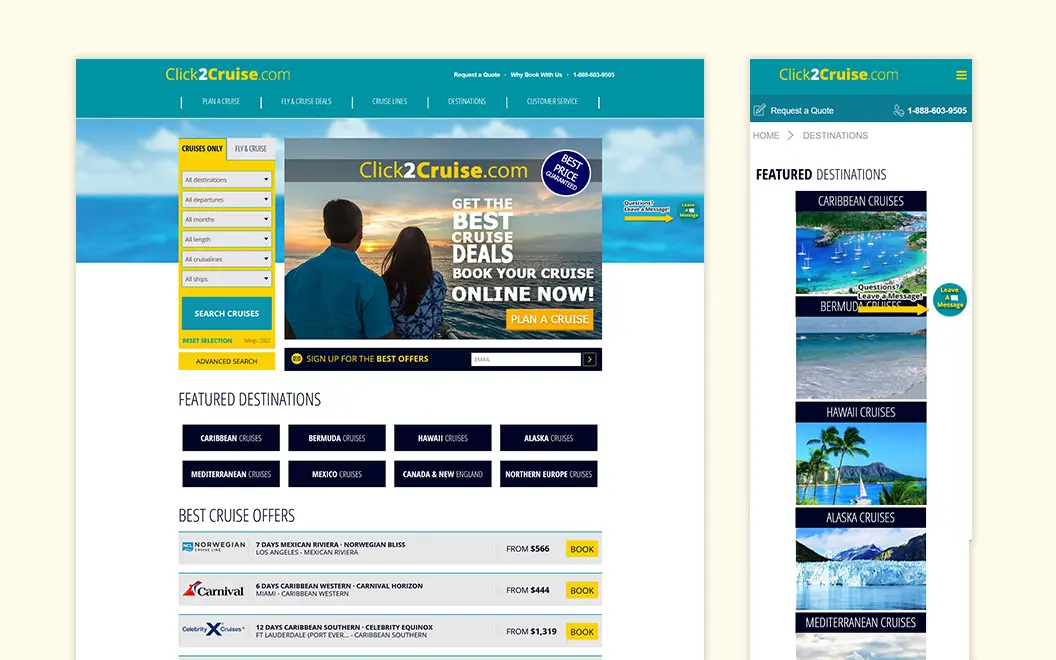
Task: Select Alaska Cruises destination button
Action: (x=548, y=438)
